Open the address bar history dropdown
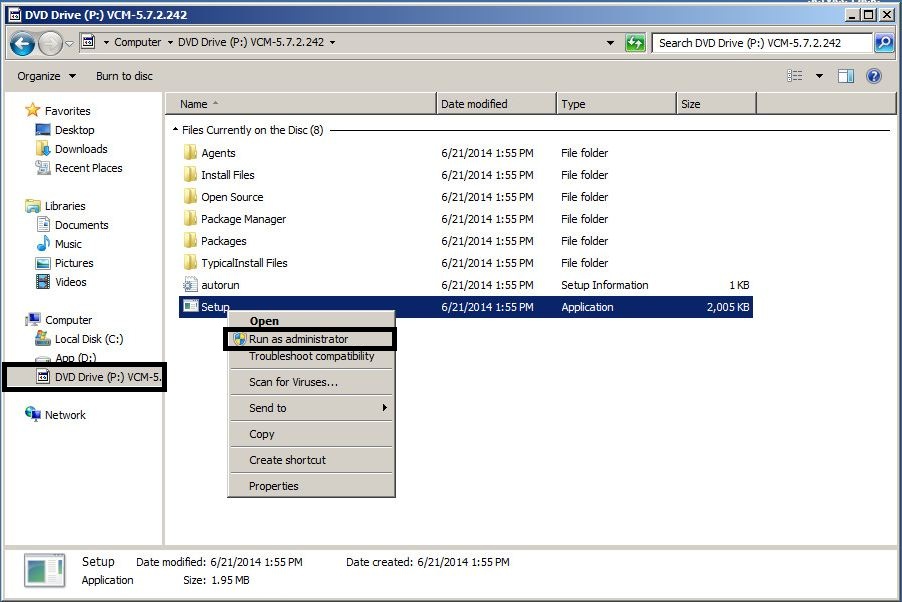 [610, 43]
